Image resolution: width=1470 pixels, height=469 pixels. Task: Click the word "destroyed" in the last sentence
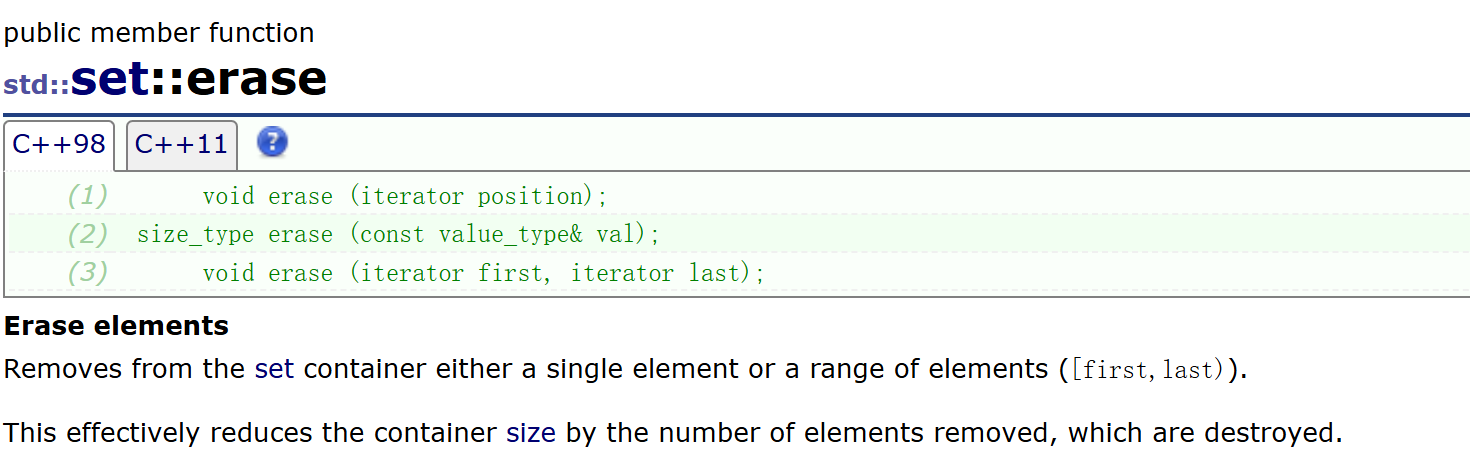coord(1268,433)
